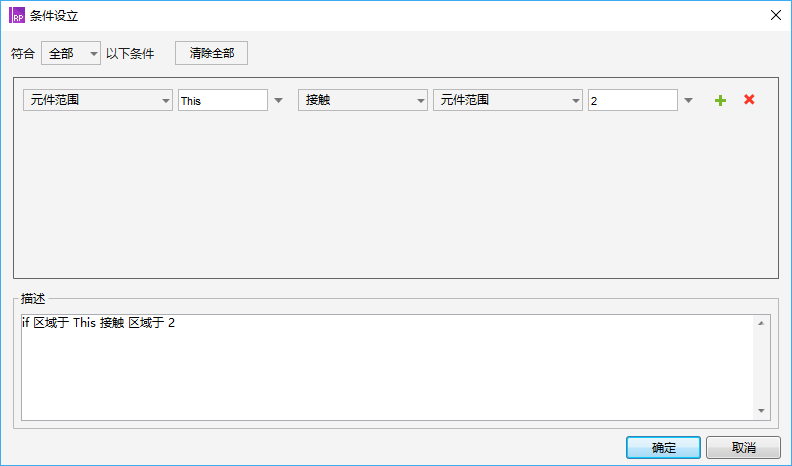Expand the second 元件范围 dropdown
The width and height of the screenshot is (792, 466).
click(x=507, y=100)
